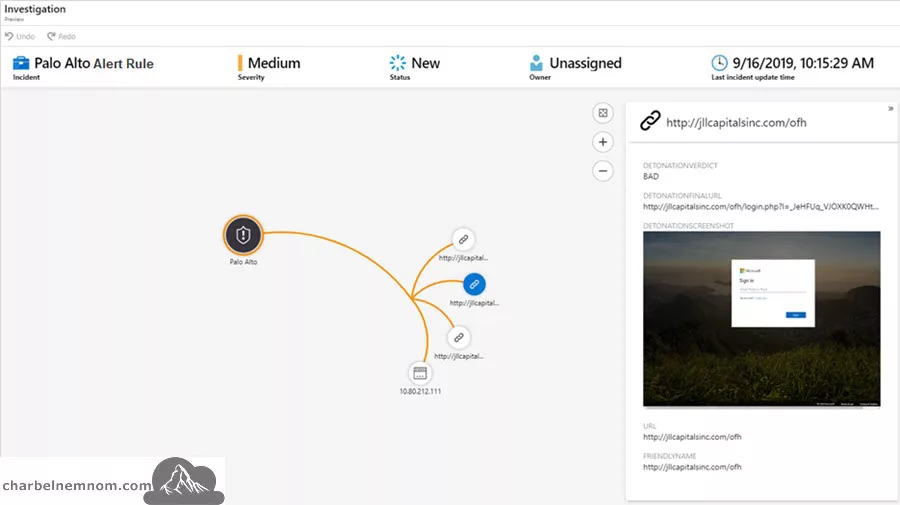Click the Unassigned owner text

(x=585, y=63)
